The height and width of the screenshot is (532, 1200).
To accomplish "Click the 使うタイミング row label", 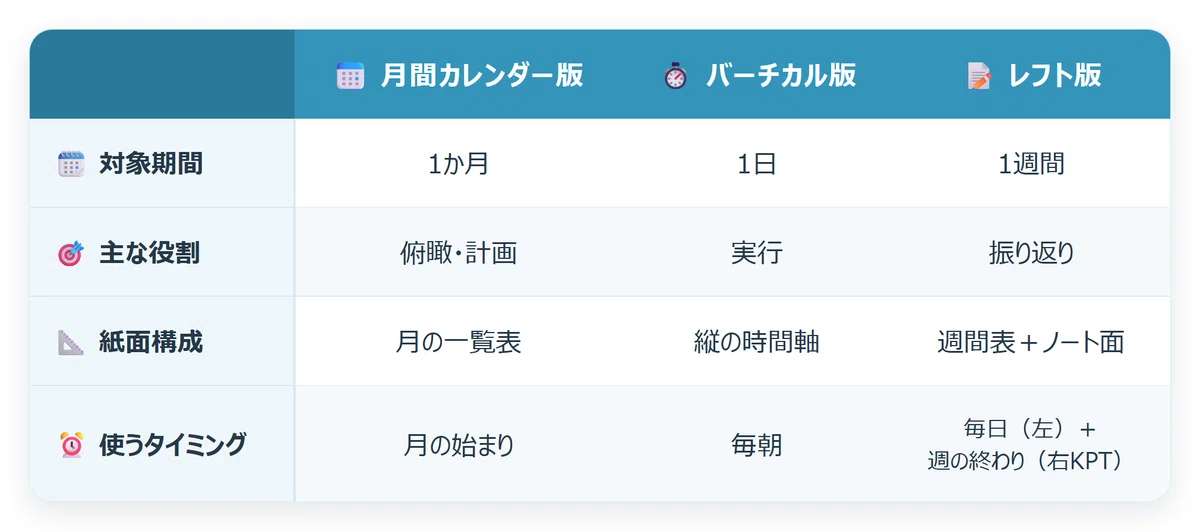I will pyautogui.click(x=172, y=445).
